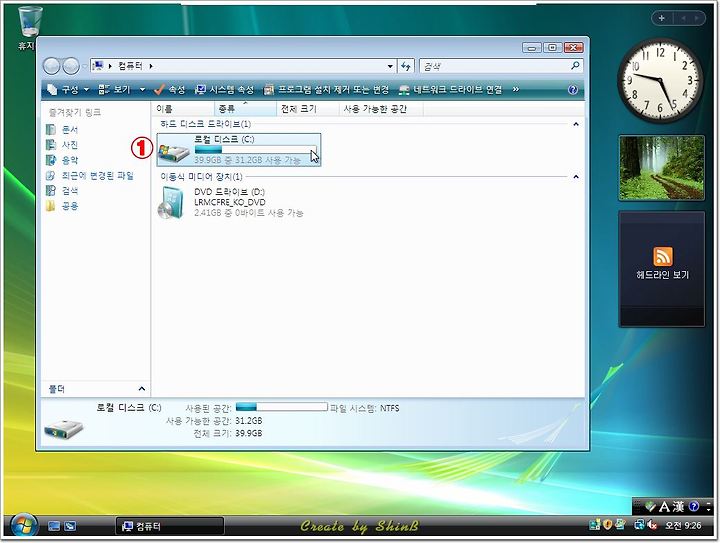Image resolution: width=720 pixels, height=543 pixels.
Task: Refresh the address bar location
Action: click(x=406, y=67)
